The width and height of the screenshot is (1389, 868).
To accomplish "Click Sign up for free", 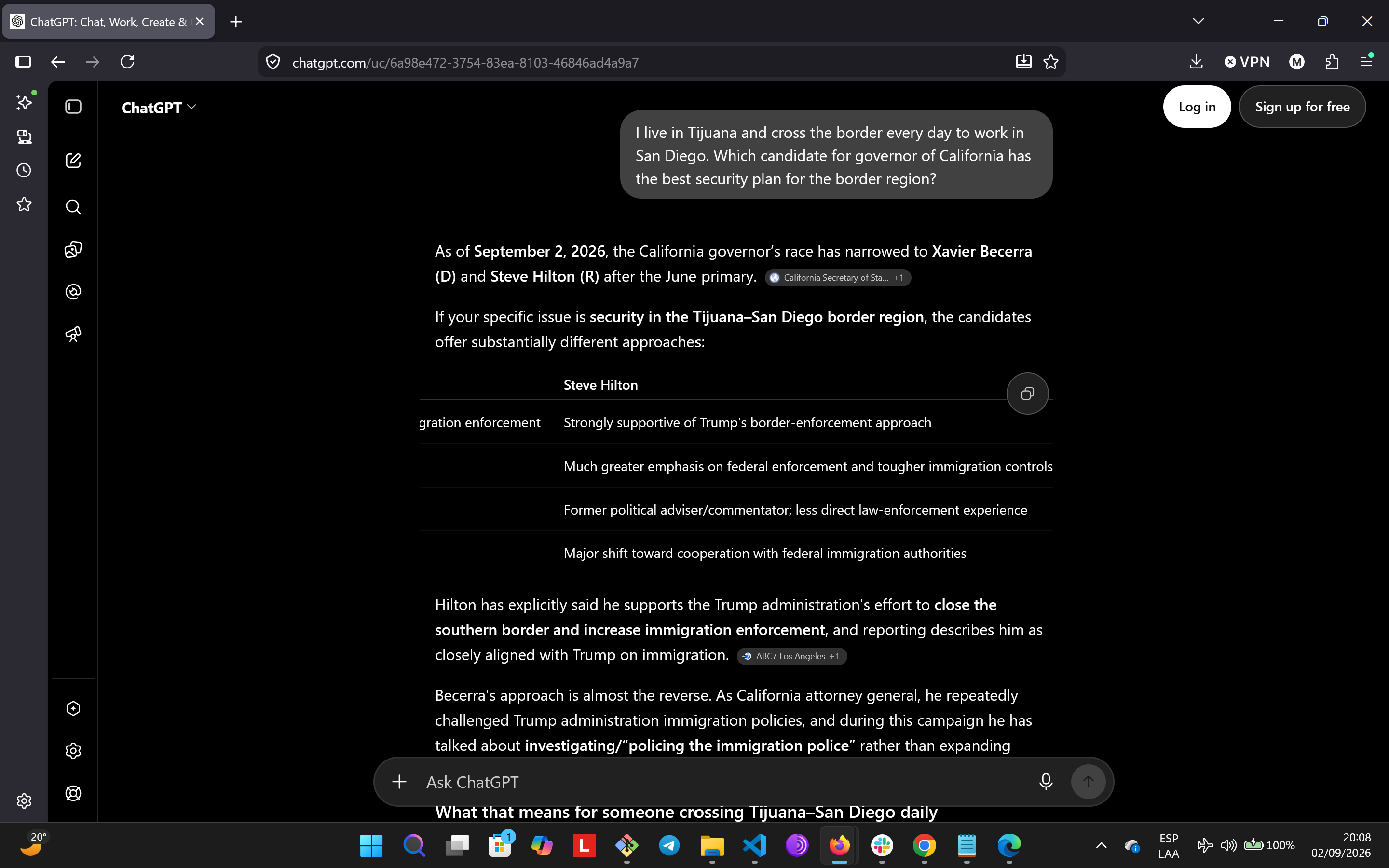I will pos(1302,107).
